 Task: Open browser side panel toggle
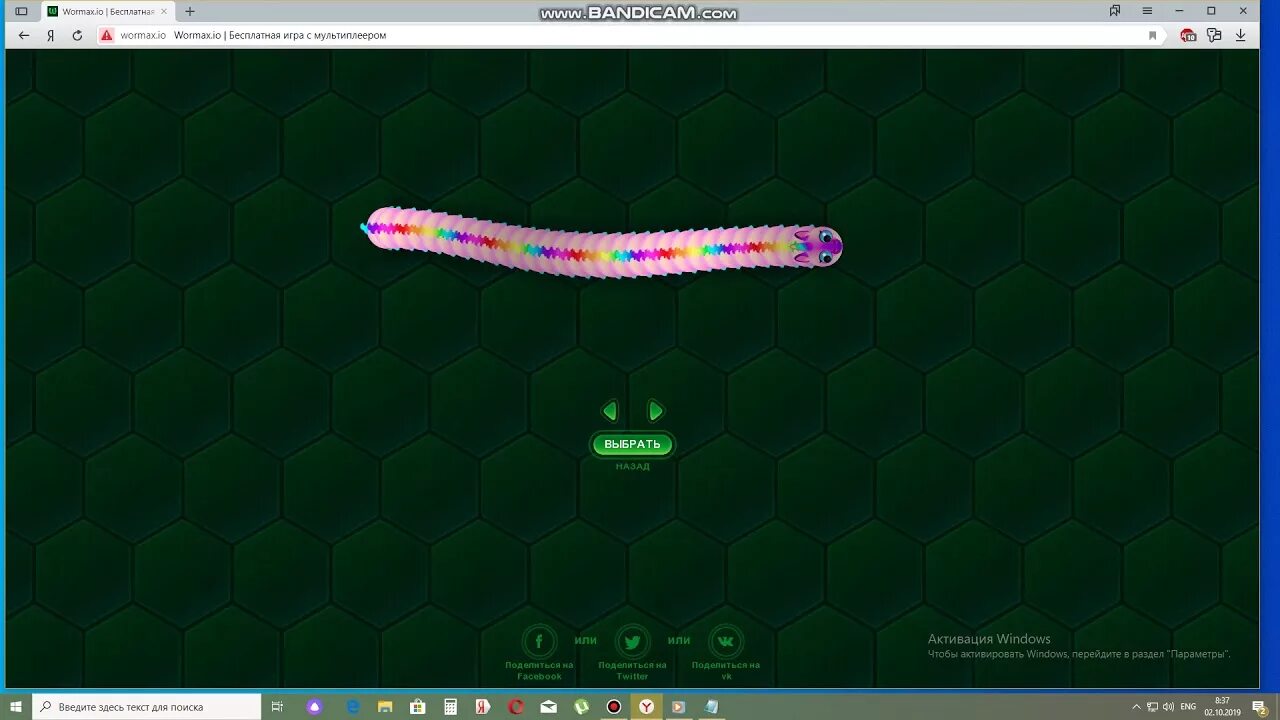tap(21, 11)
